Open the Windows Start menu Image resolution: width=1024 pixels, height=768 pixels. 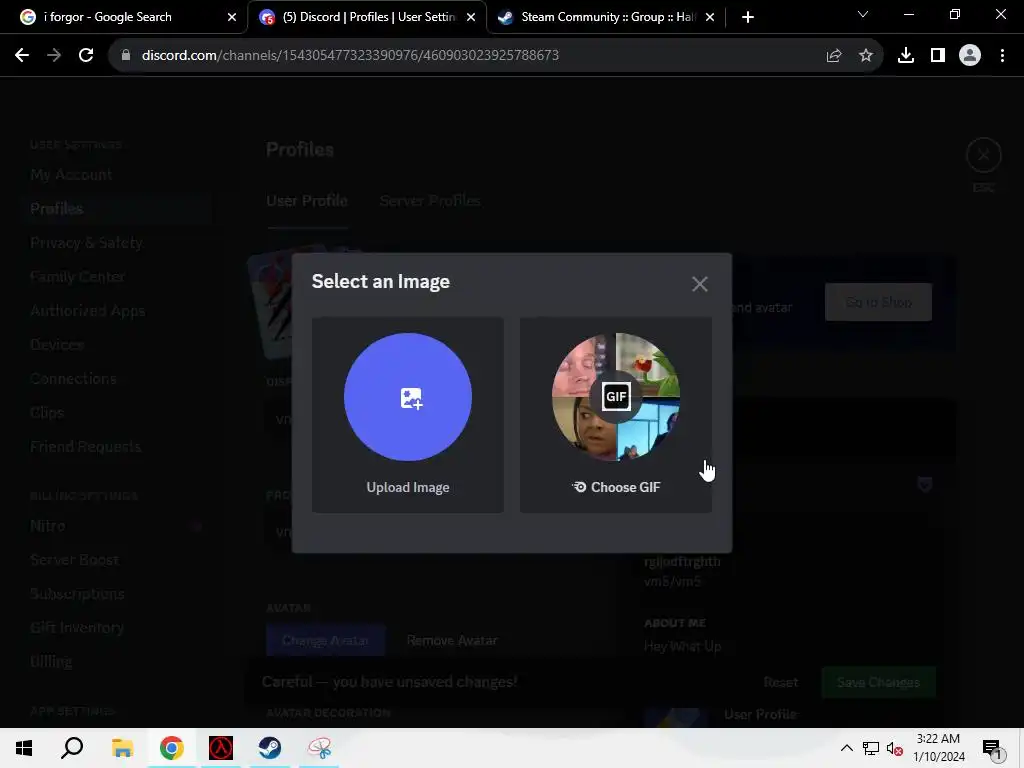[x=24, y=748]
